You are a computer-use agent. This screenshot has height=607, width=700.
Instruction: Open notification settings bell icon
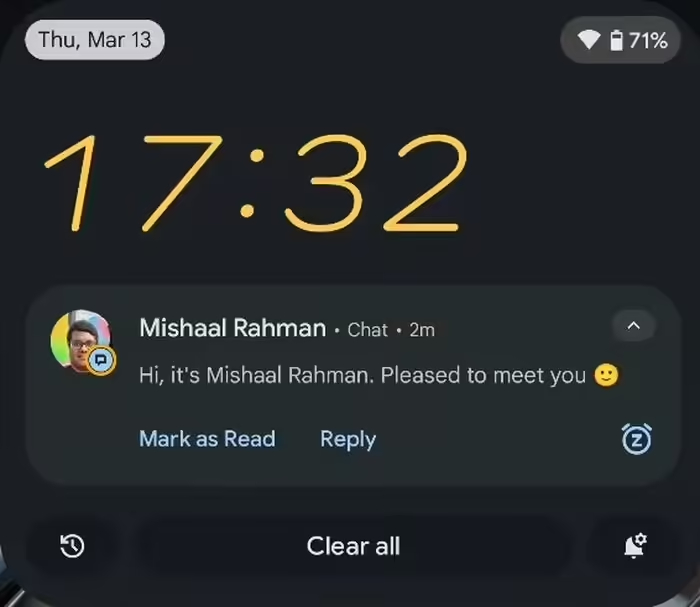[635, 545]
